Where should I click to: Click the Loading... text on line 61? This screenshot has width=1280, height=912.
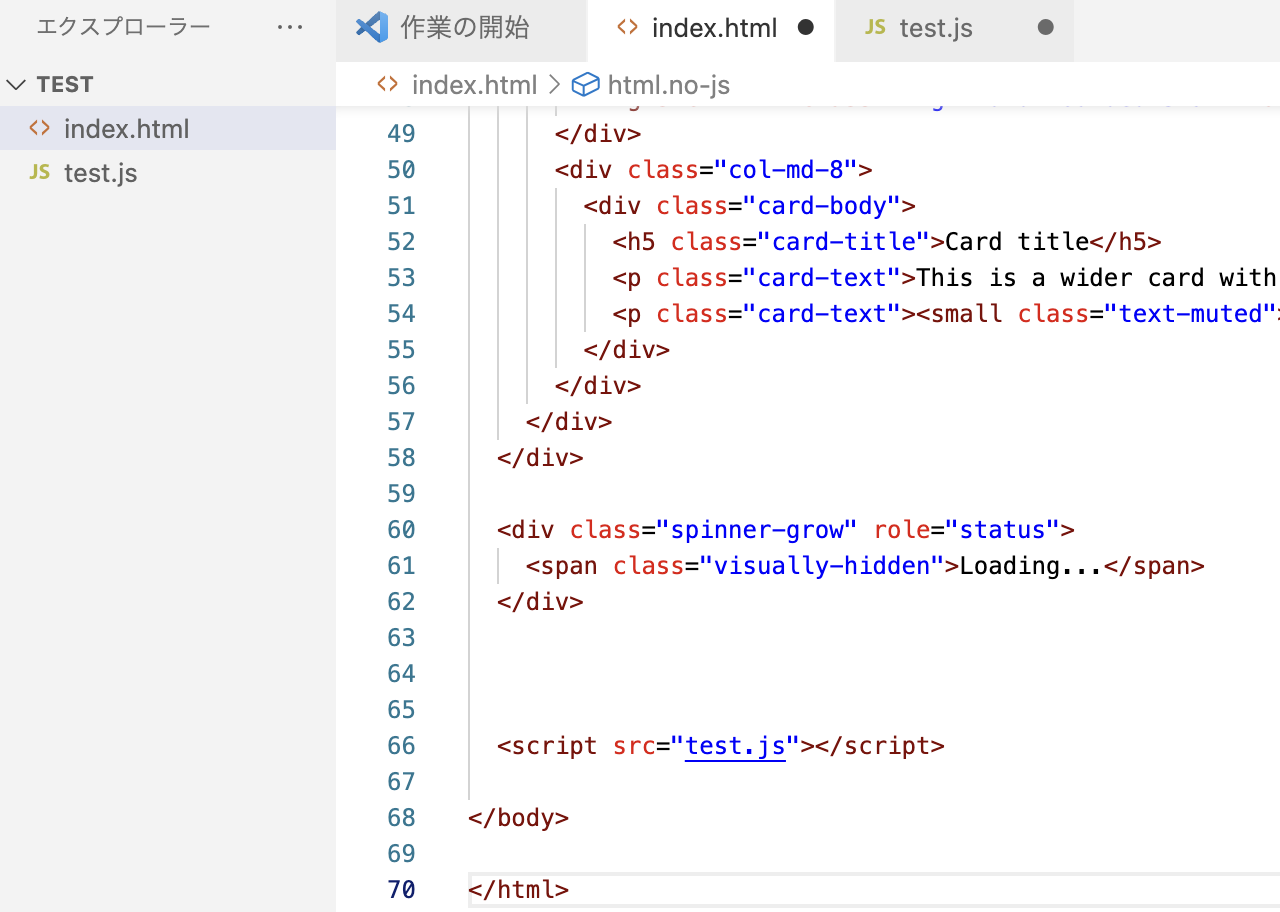1031,566
